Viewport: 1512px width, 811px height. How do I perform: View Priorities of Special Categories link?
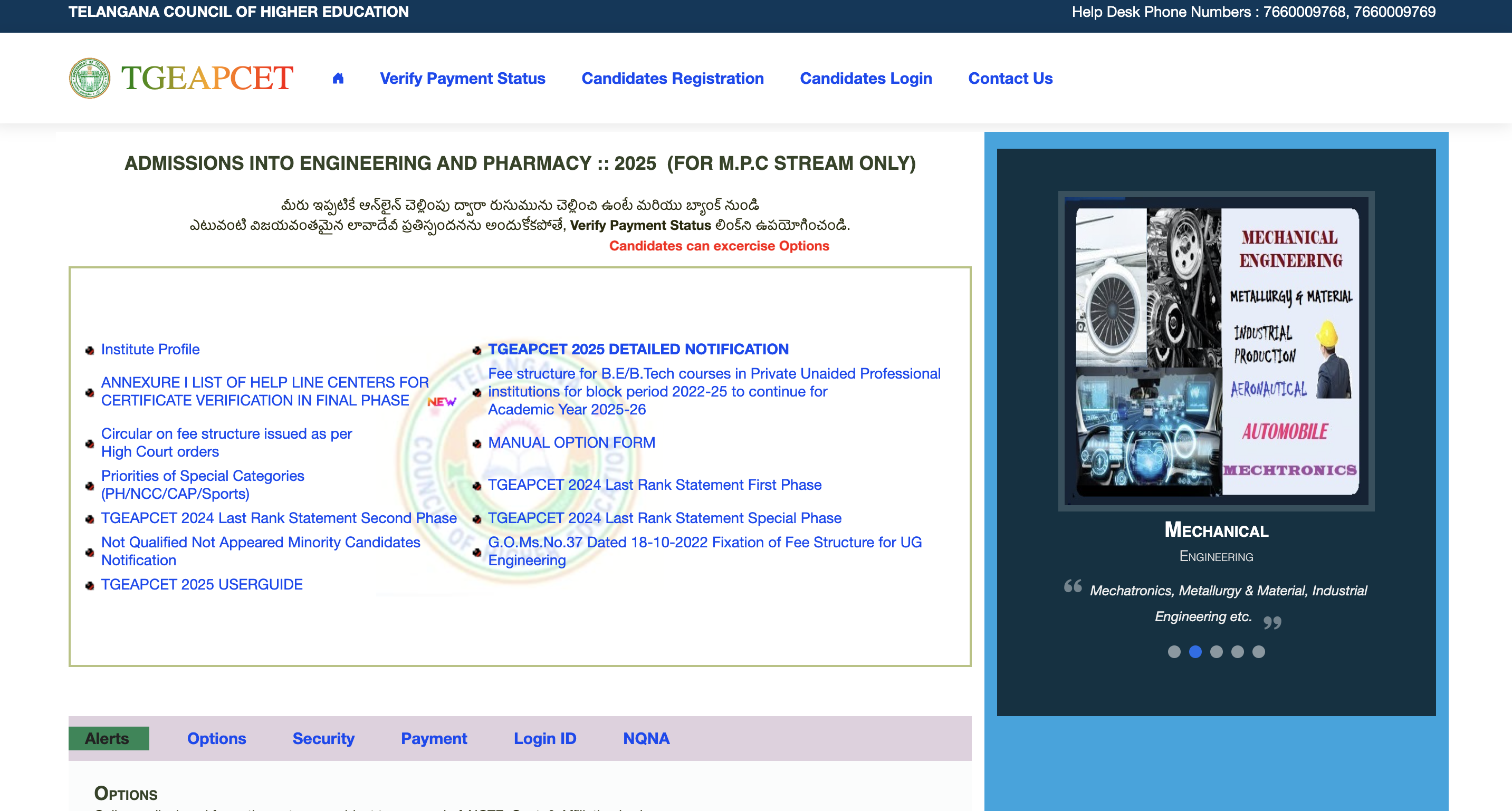[x=203, y=485]
